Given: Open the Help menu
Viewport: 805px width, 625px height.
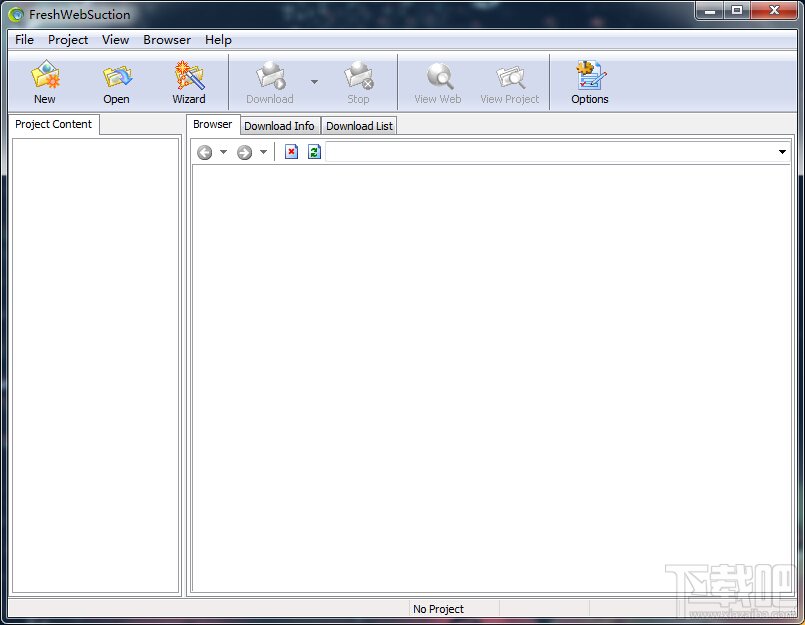Looking at the screenshot, I should 218,40.
